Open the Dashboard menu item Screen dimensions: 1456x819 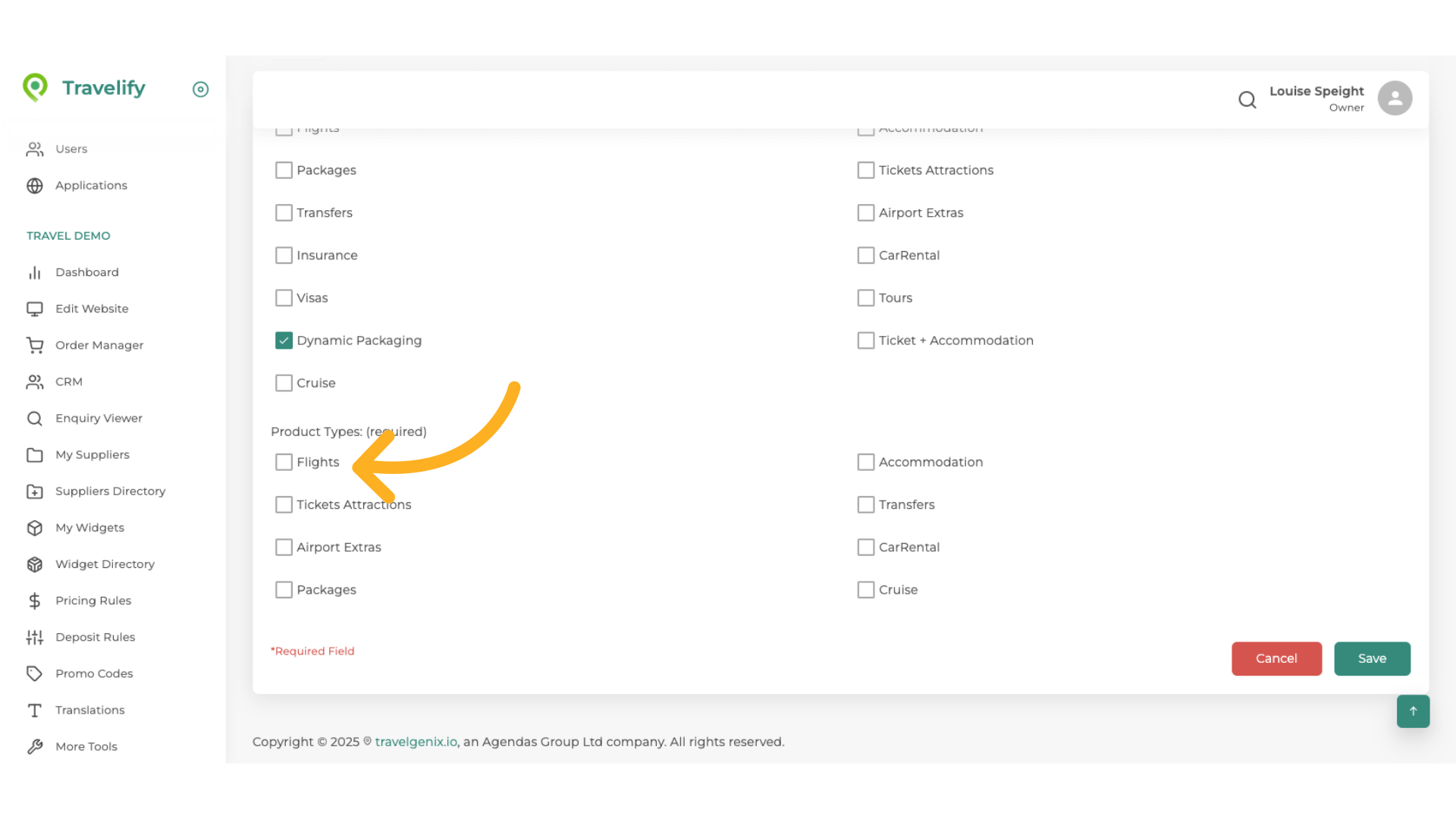click(86, 272)
